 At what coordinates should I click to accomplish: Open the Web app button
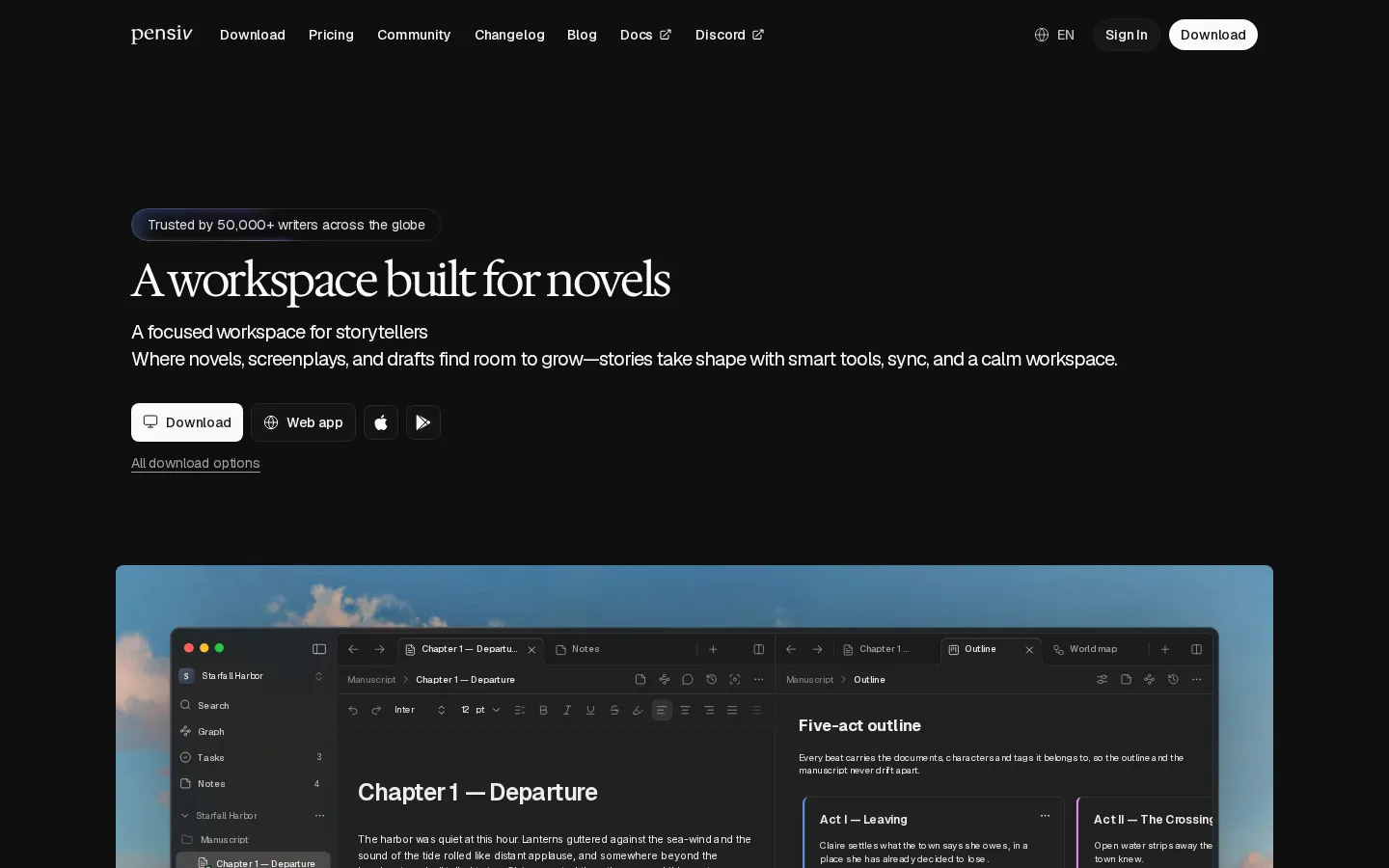[304, 422]
